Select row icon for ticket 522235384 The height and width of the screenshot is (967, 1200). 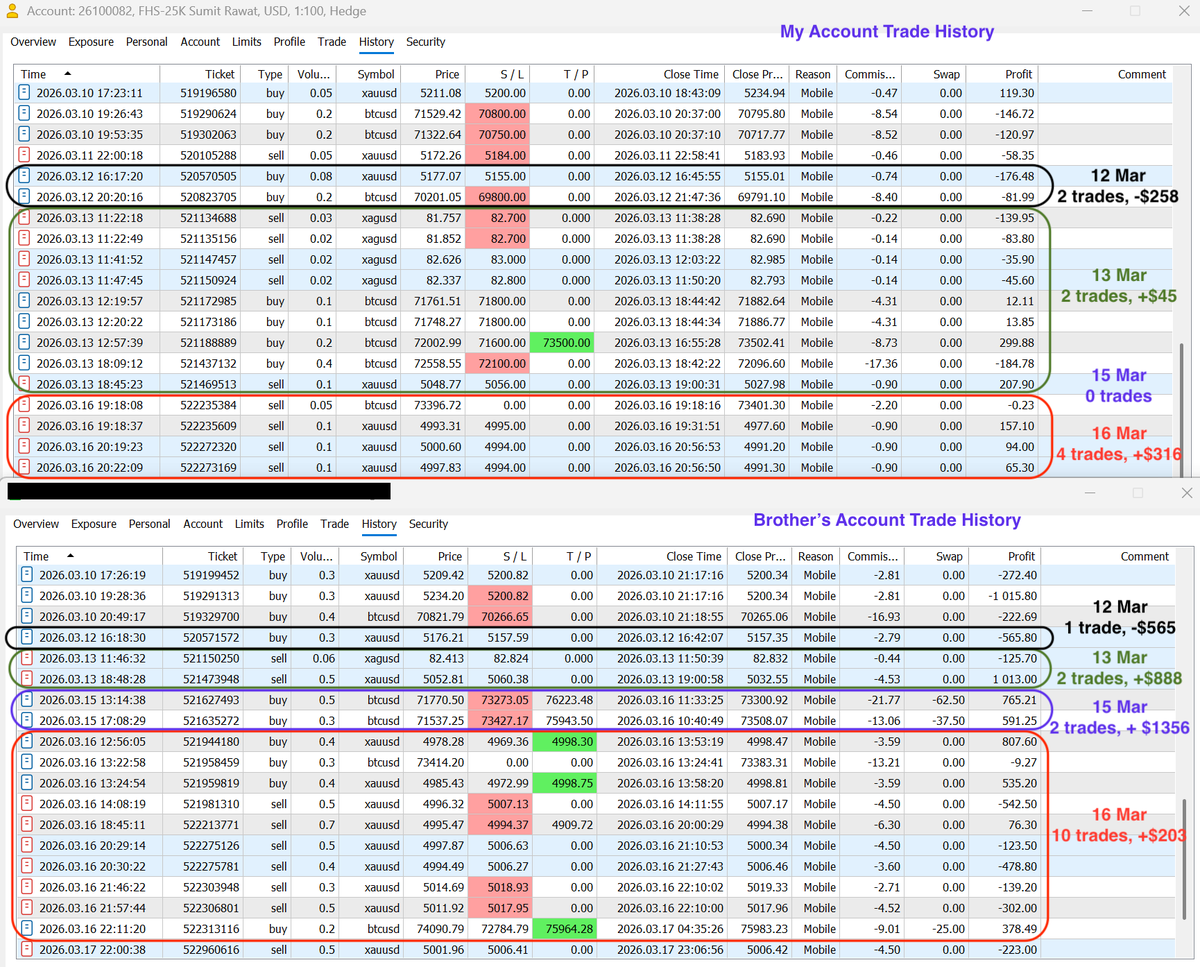coord(25,405)
